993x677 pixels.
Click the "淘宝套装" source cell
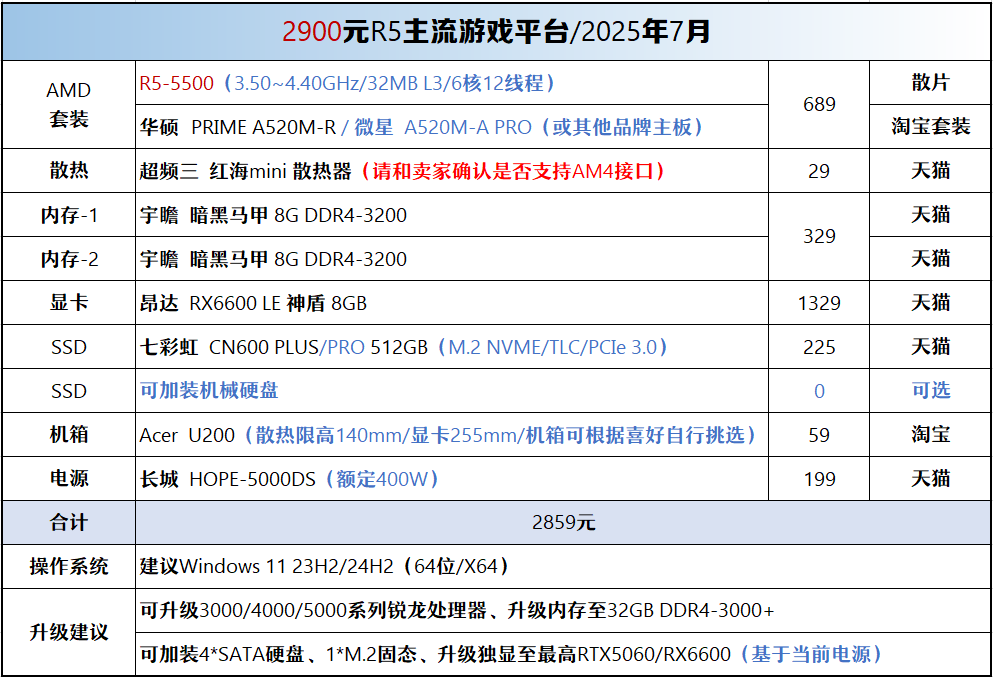click(x=930, y=127)
